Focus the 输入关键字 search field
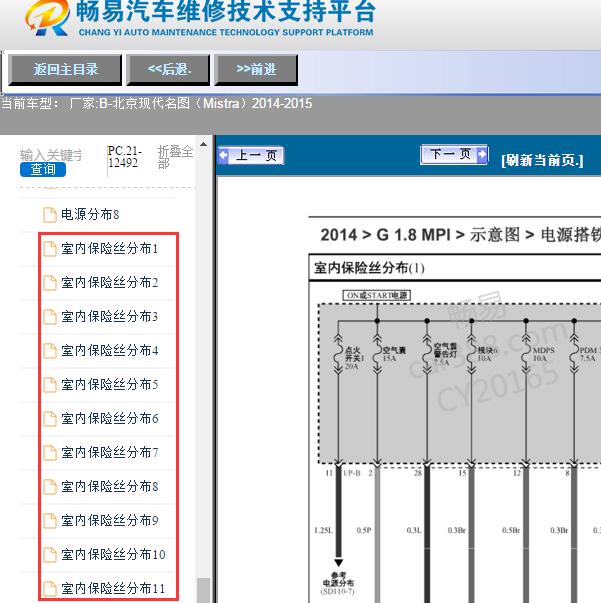Screen dimensions: 601x603 pos(51,155)
